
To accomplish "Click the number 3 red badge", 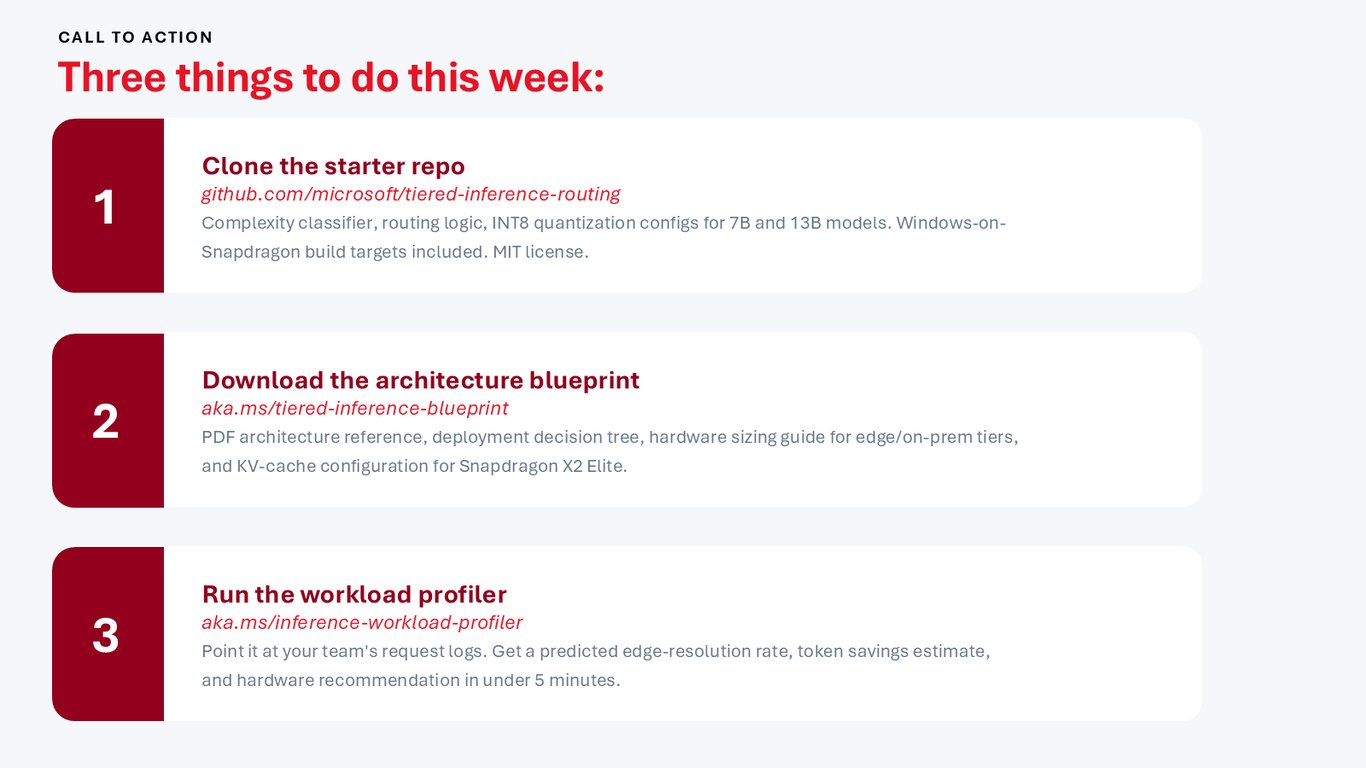I will [x=108, y=634].
